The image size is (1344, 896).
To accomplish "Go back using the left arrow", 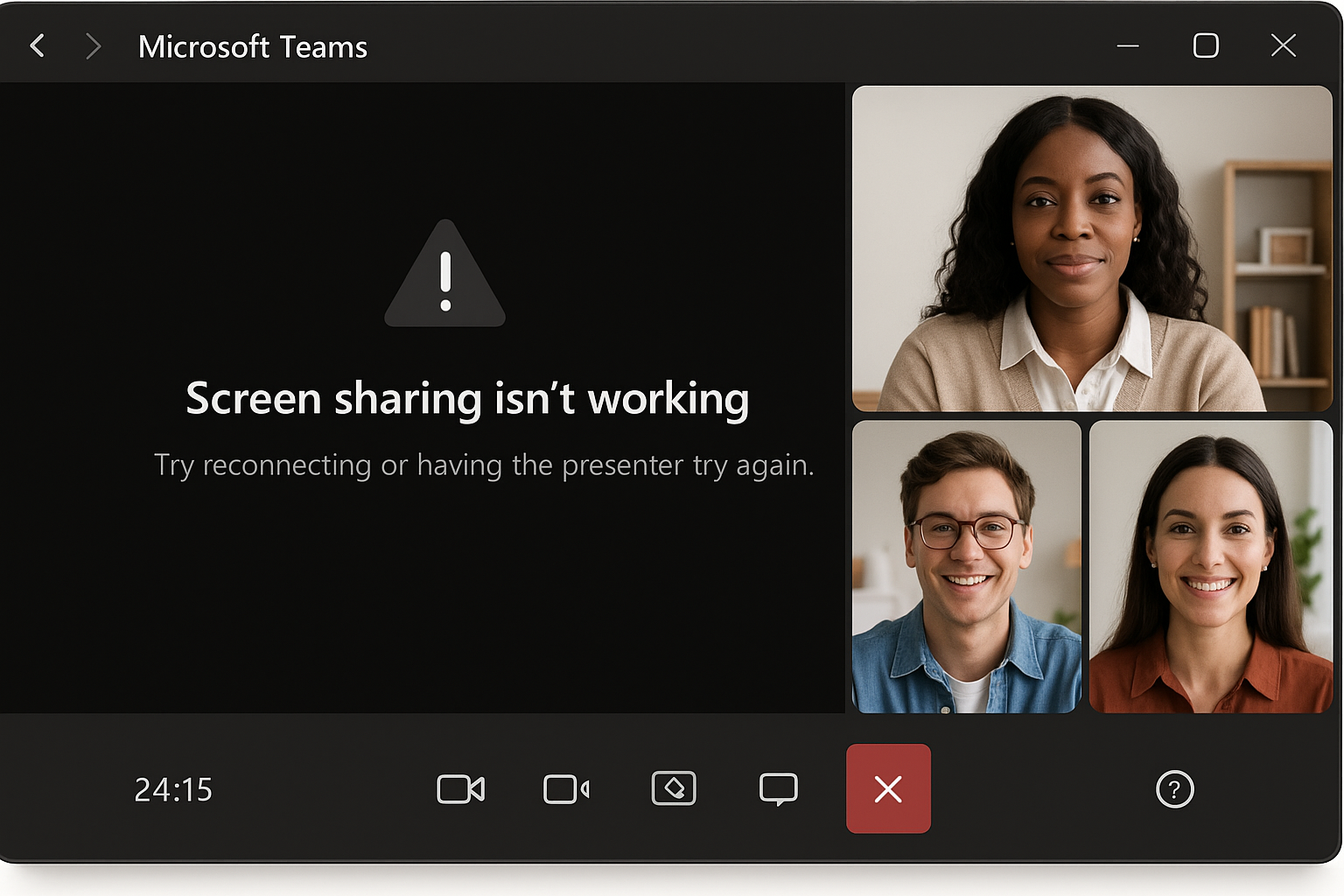I will click(x=38, y=45).
